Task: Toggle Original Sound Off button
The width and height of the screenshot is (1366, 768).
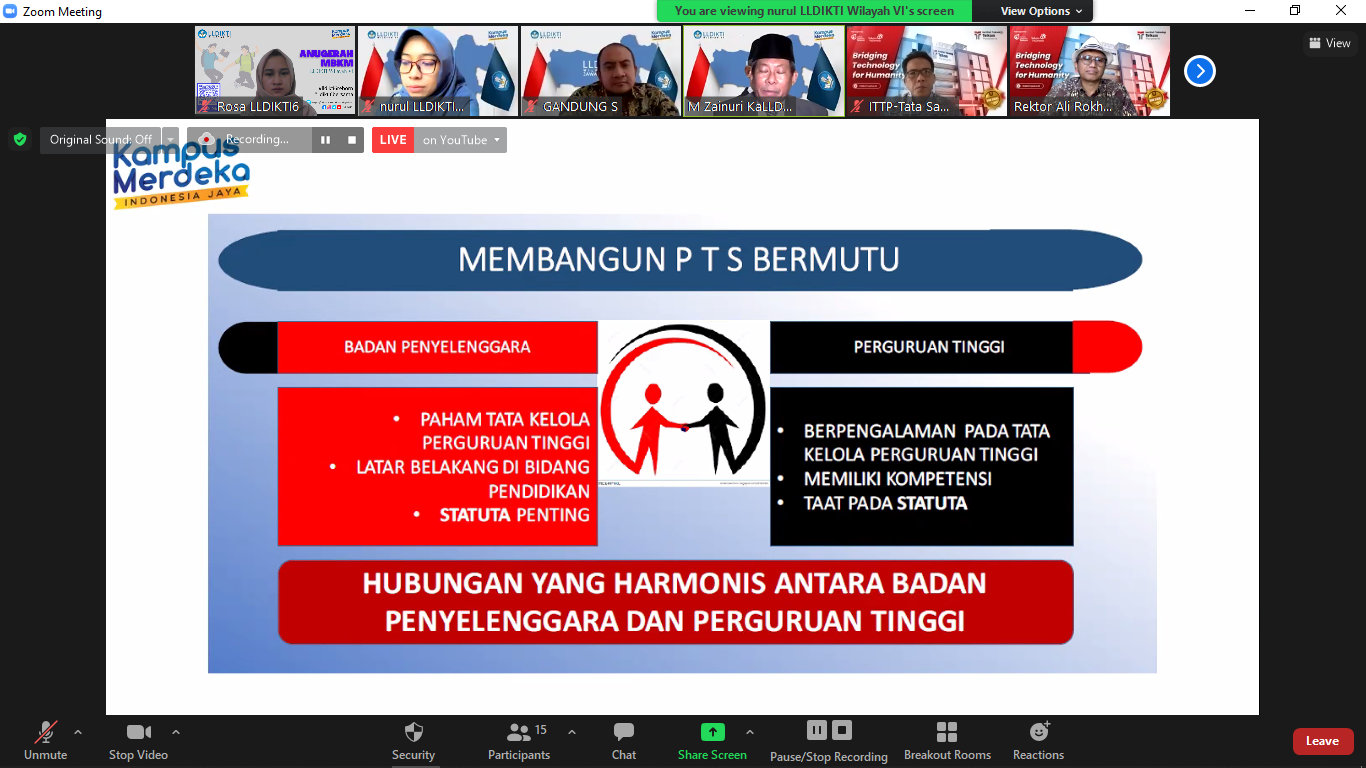Action: [x=100, y=140]
